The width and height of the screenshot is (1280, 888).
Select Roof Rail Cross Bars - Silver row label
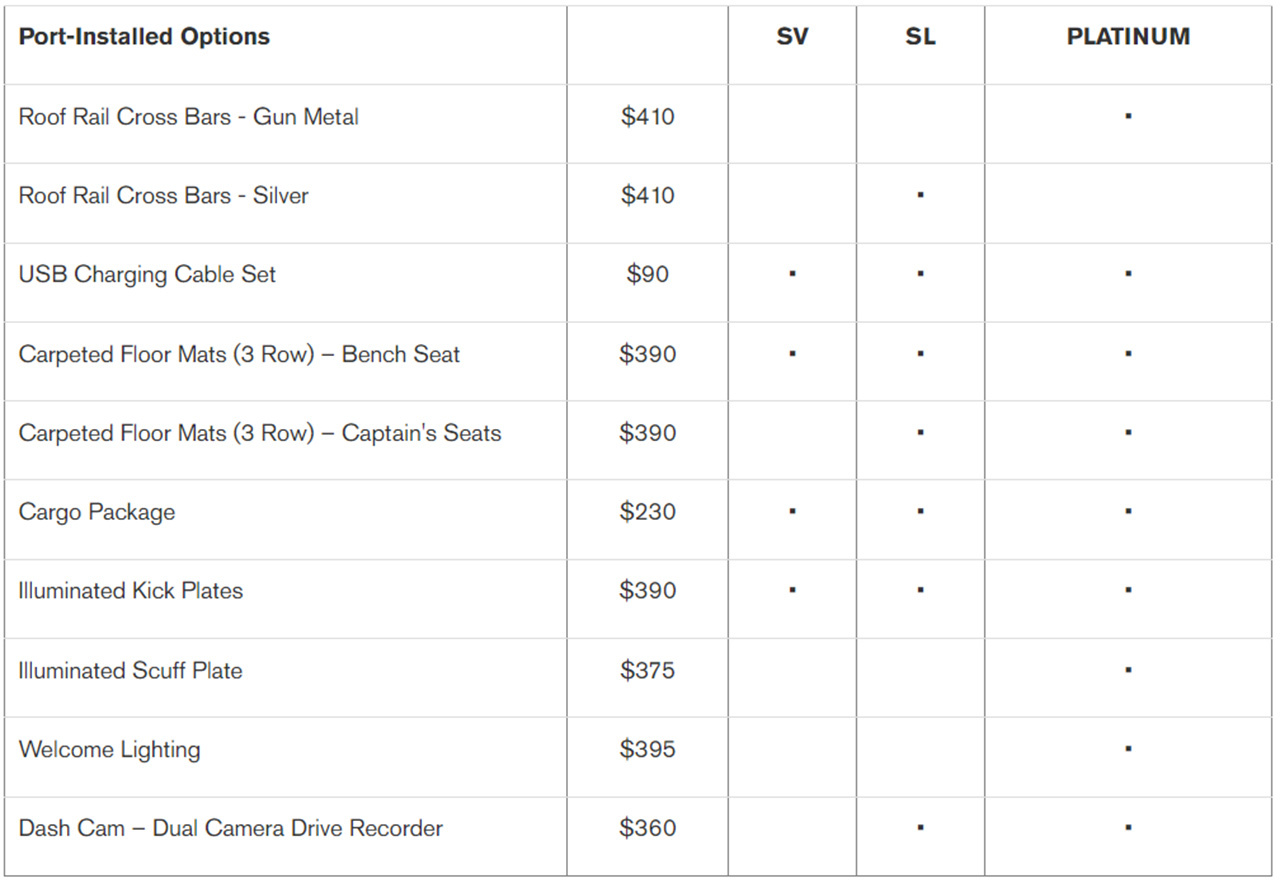point(163,196)
